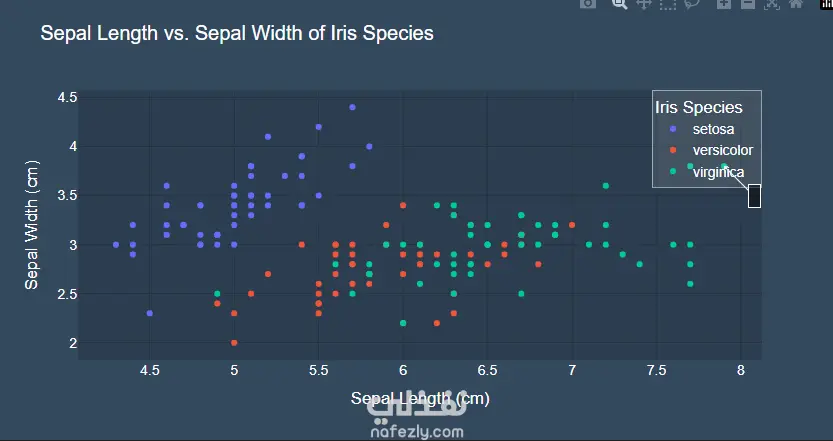Hide the versicolor series via the legend

[x=722, y=150]
